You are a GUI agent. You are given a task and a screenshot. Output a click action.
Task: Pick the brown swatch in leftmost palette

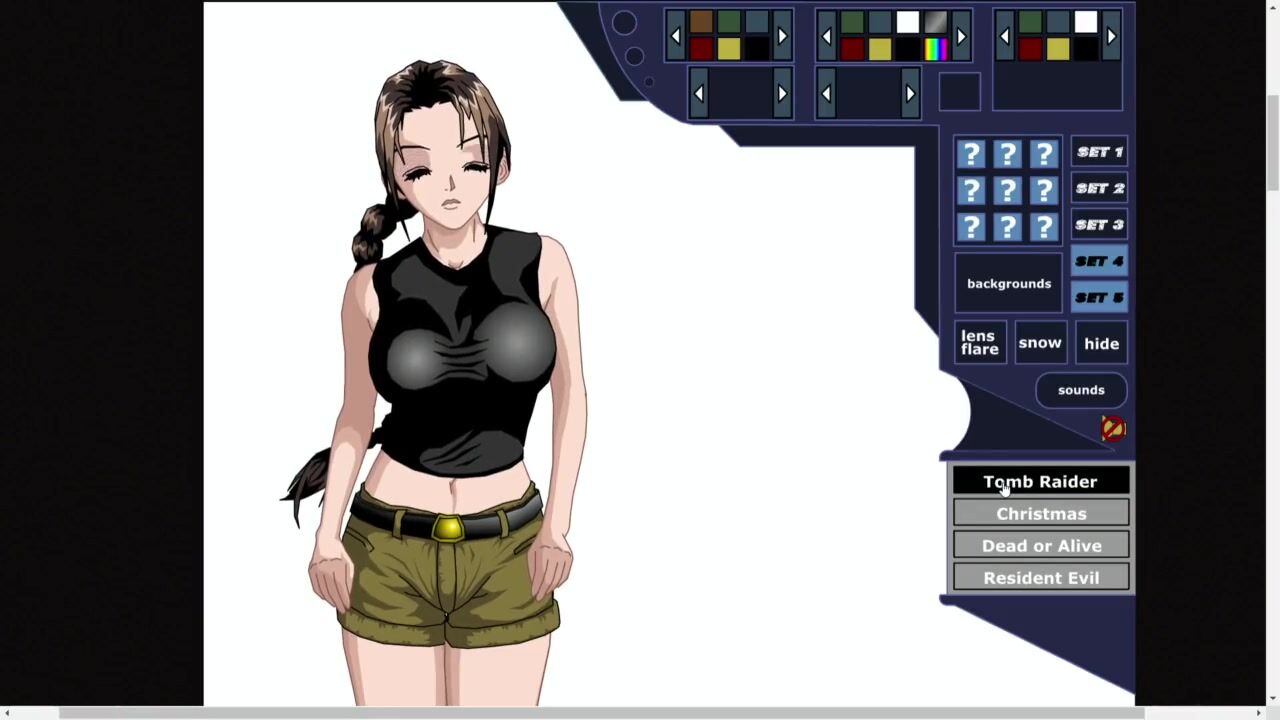click(x=701, y=22)
